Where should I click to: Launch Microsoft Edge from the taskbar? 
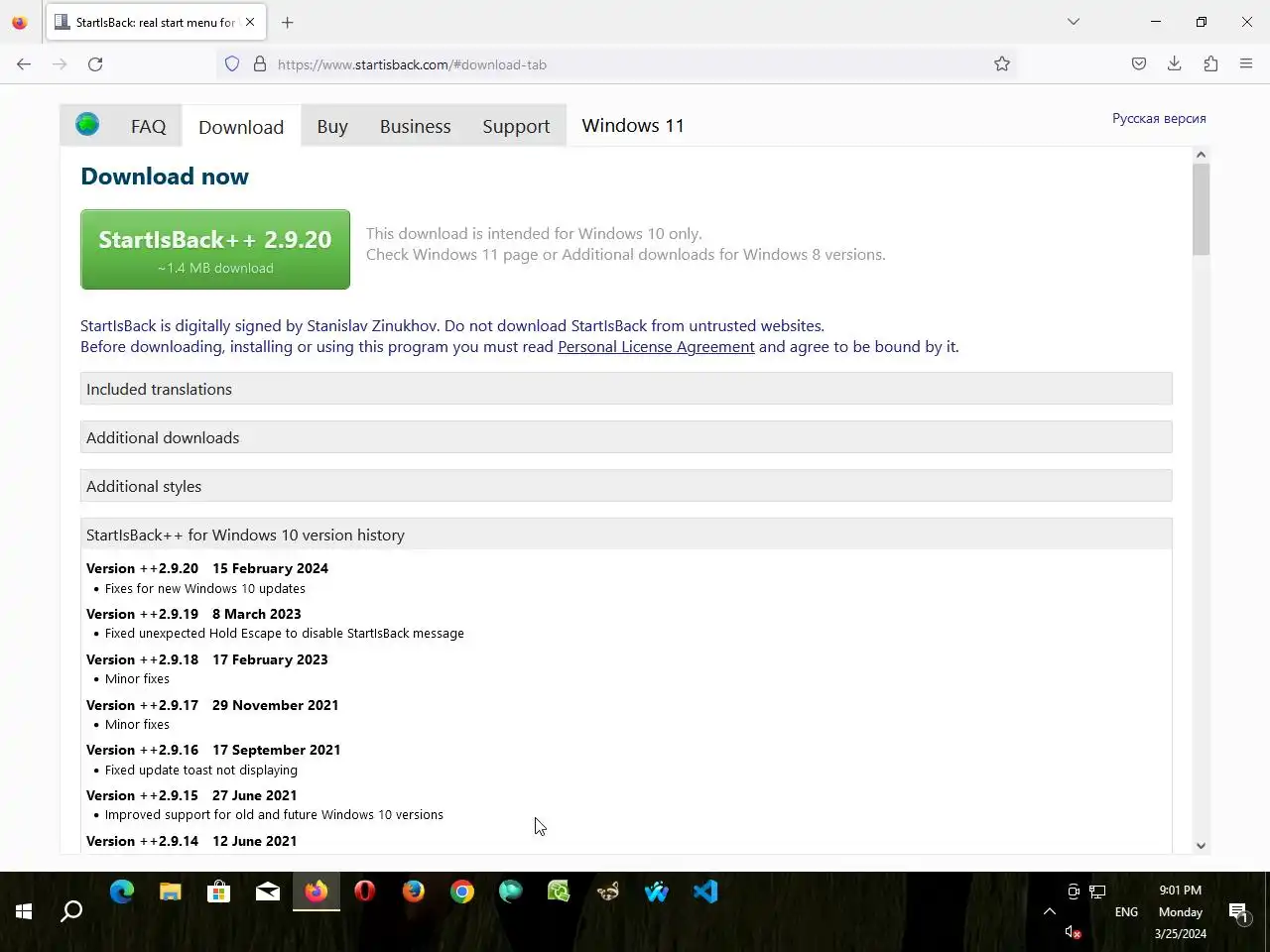tap(122, 892)
